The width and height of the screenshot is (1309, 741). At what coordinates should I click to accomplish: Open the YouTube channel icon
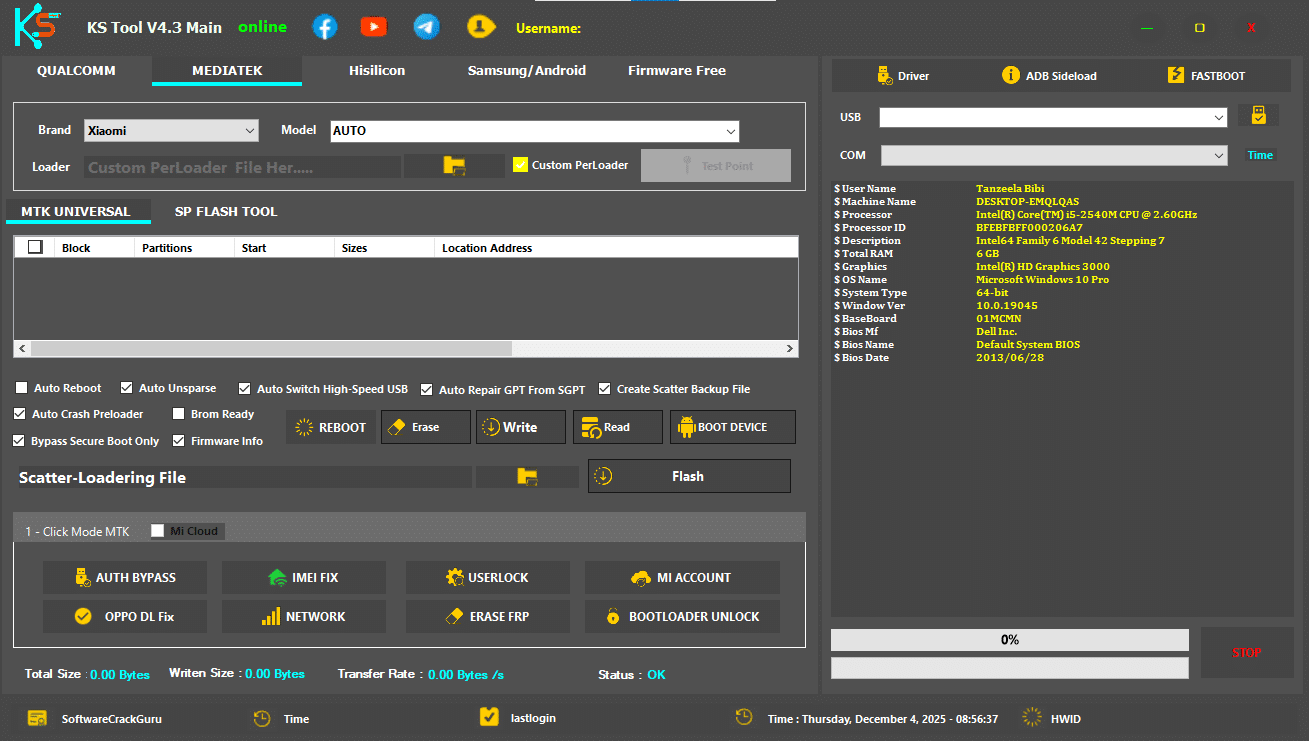374,26
